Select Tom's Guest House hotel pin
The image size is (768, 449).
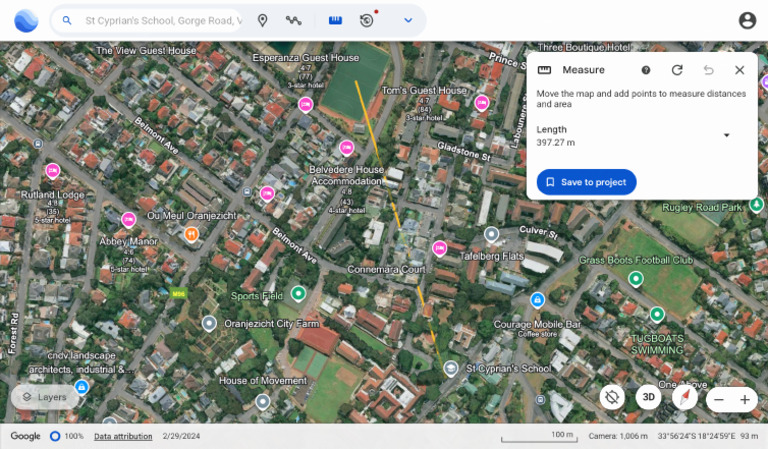click(x=481, y=103)
